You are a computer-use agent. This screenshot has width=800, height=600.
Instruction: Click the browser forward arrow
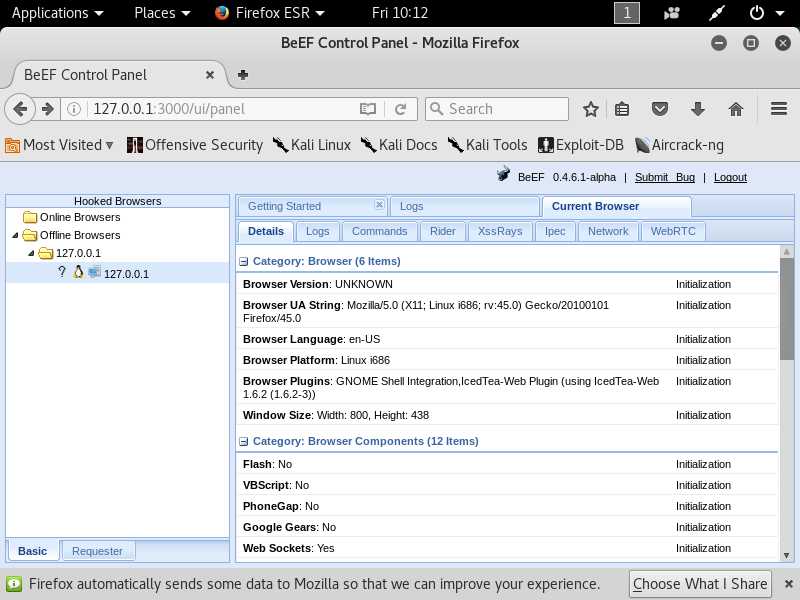(x=48, y=109)
